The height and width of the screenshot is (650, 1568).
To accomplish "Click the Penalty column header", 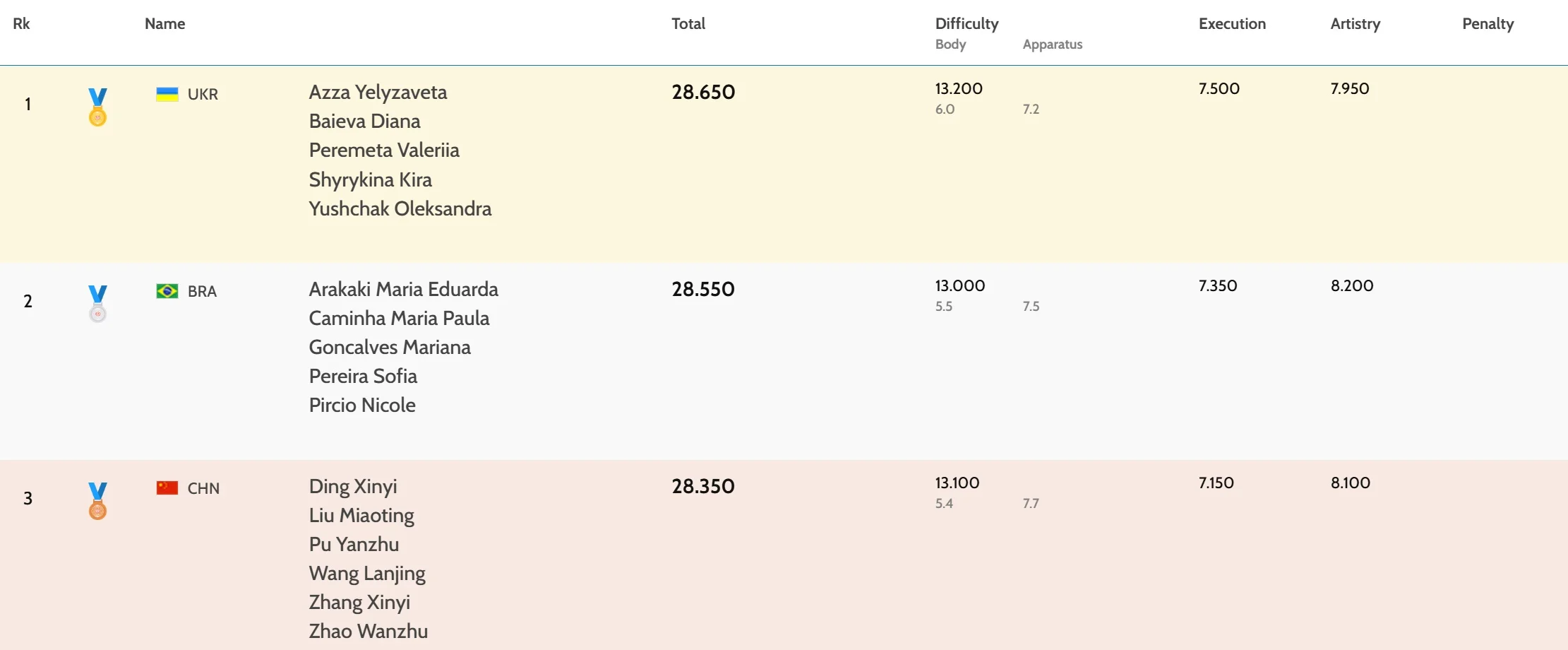I will [1488, 24].
